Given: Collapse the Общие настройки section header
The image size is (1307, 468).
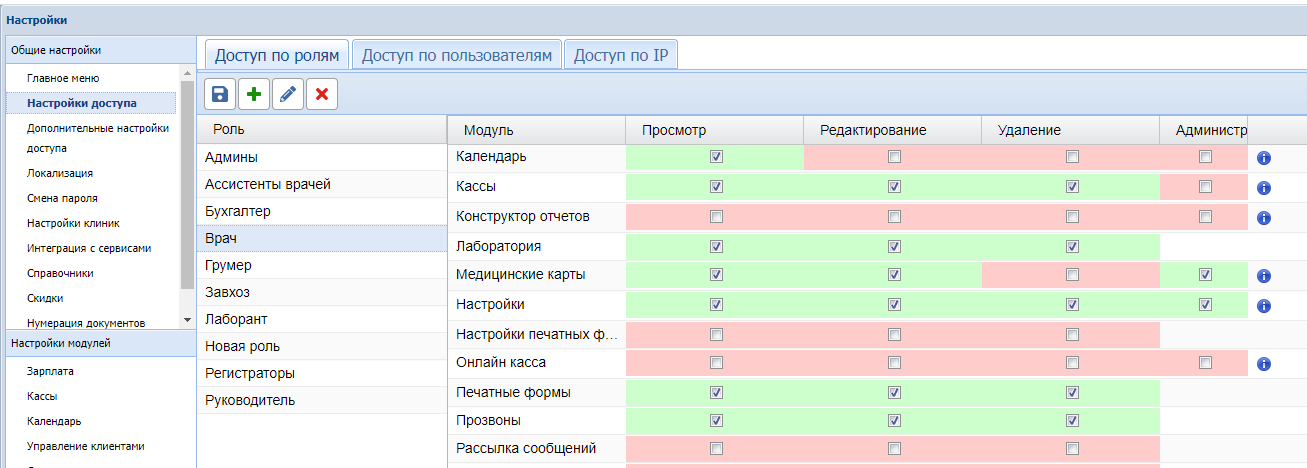Looking at the screenshot, I should (x=98, y=50).
